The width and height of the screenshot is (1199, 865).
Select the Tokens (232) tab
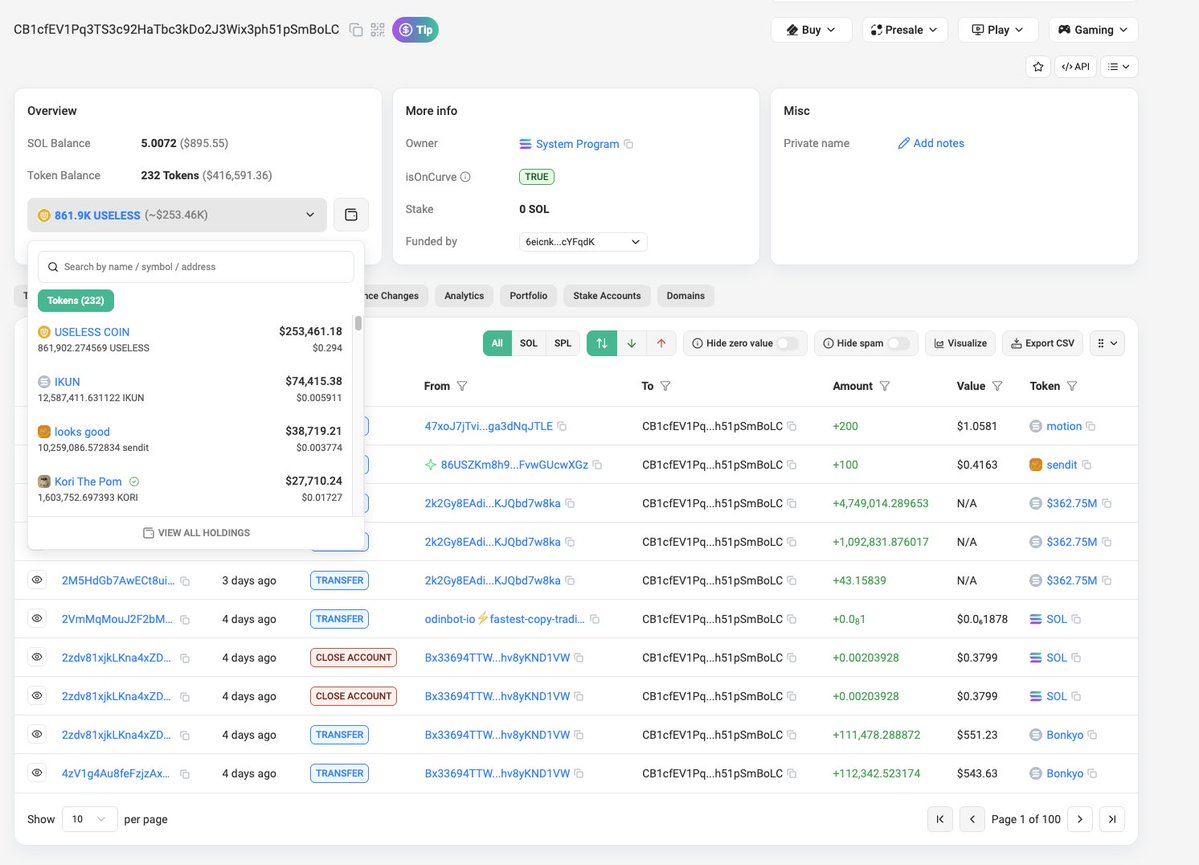[76, 301]
